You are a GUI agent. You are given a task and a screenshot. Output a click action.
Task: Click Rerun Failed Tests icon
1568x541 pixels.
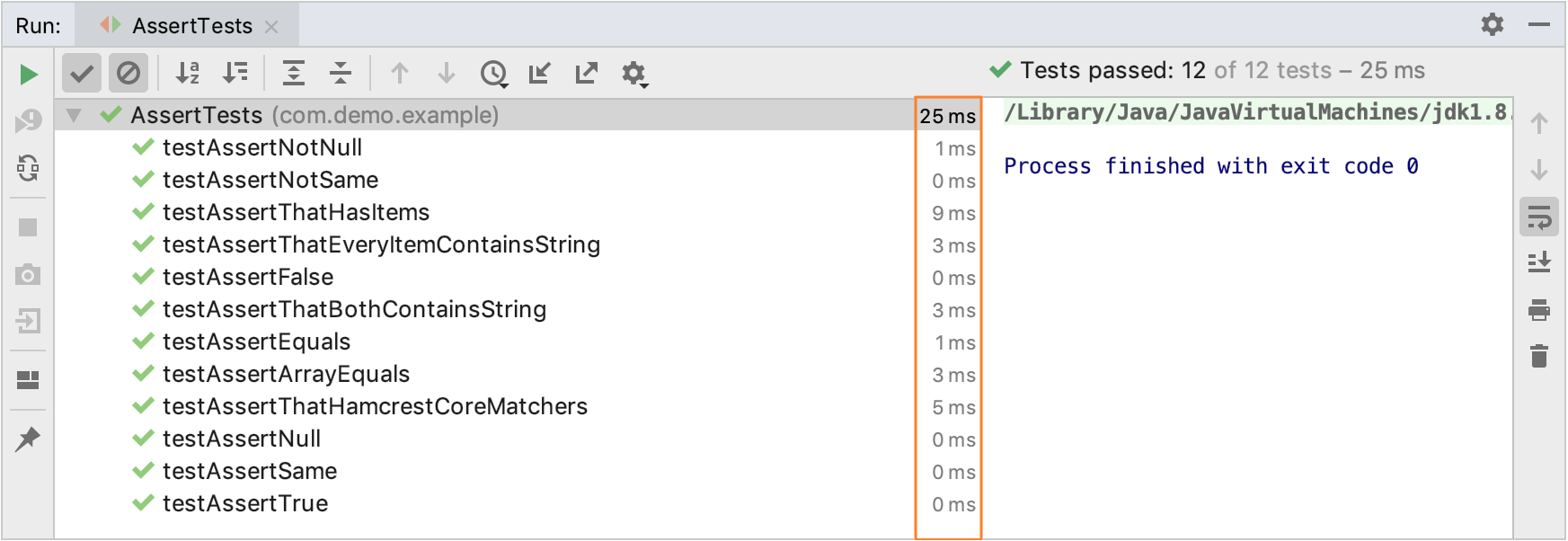[x=29, y=120]
